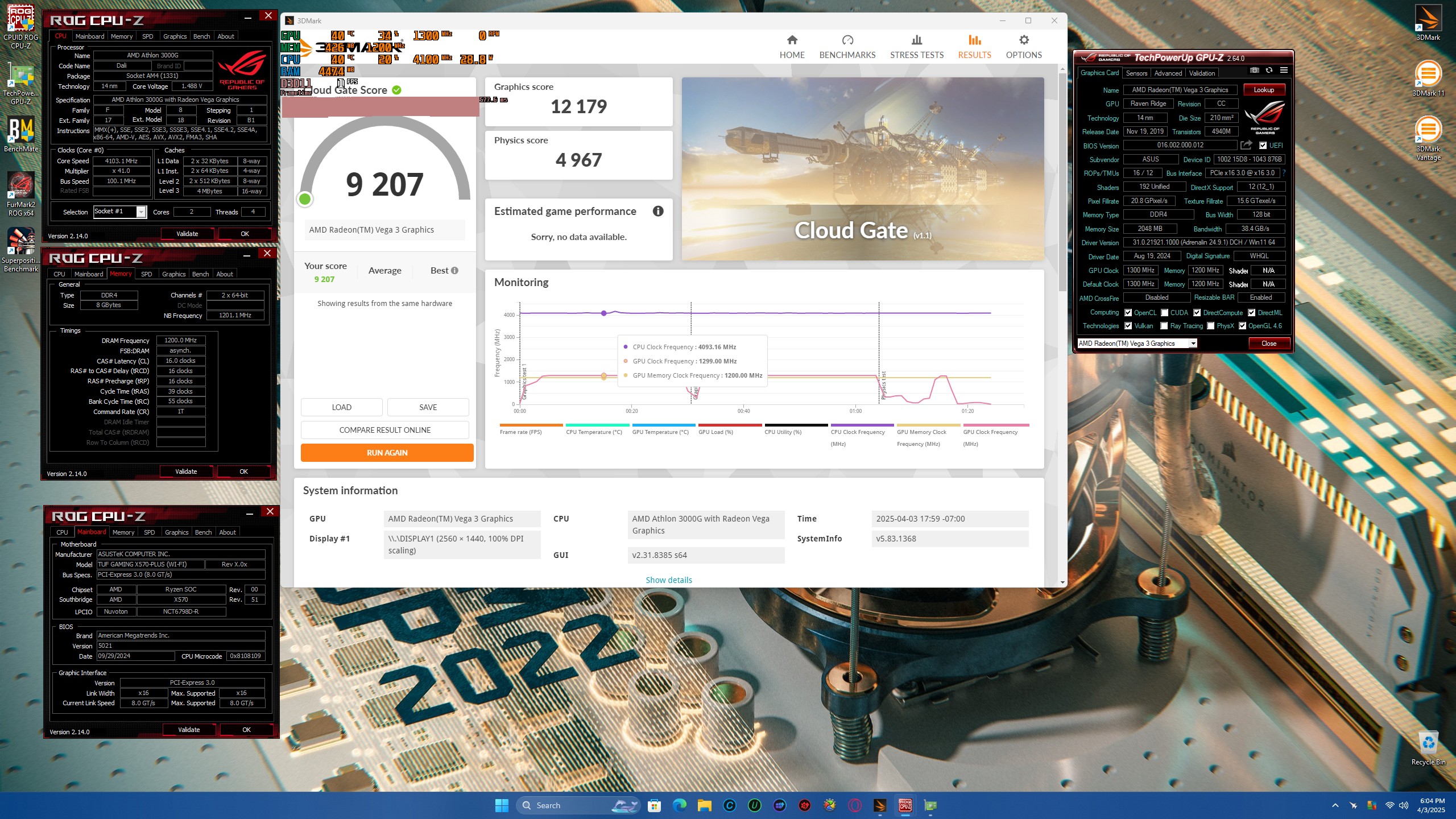This screenshot has height=819, width=1456.
Task: Click RUN AGAIN in 3DMark
Action: [x=387, y=453]
